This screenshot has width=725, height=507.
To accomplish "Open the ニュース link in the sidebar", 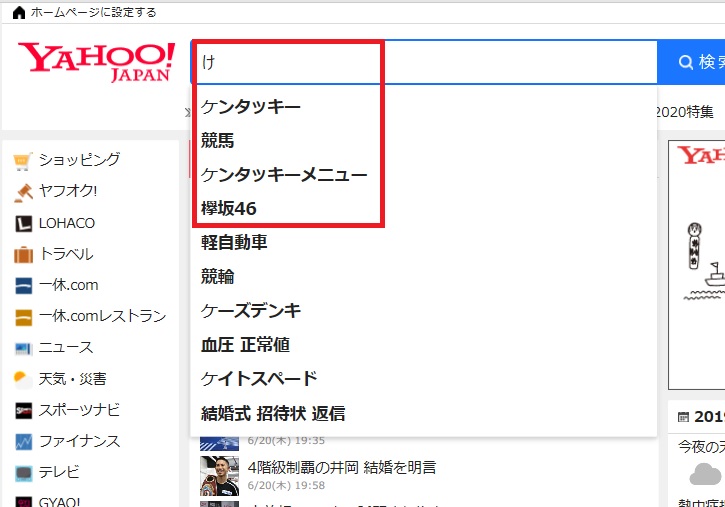I will pyautogui.click(x=66, y=347).
